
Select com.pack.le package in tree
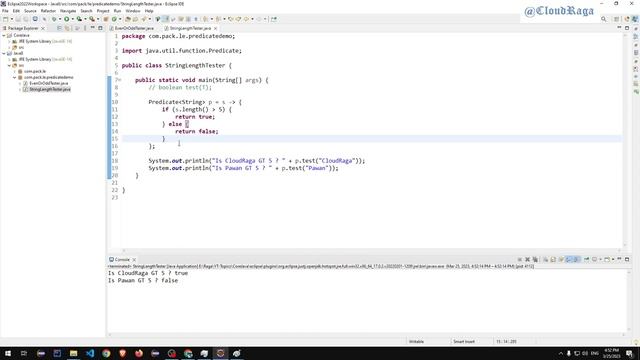(35, 71)
